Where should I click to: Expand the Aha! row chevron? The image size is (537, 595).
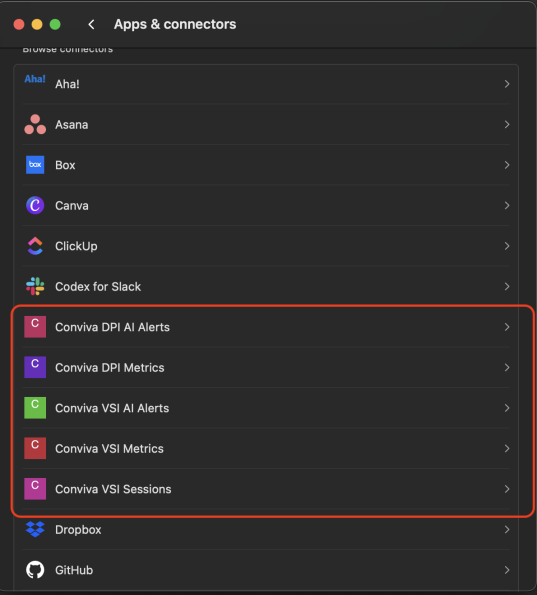point(507,84)
